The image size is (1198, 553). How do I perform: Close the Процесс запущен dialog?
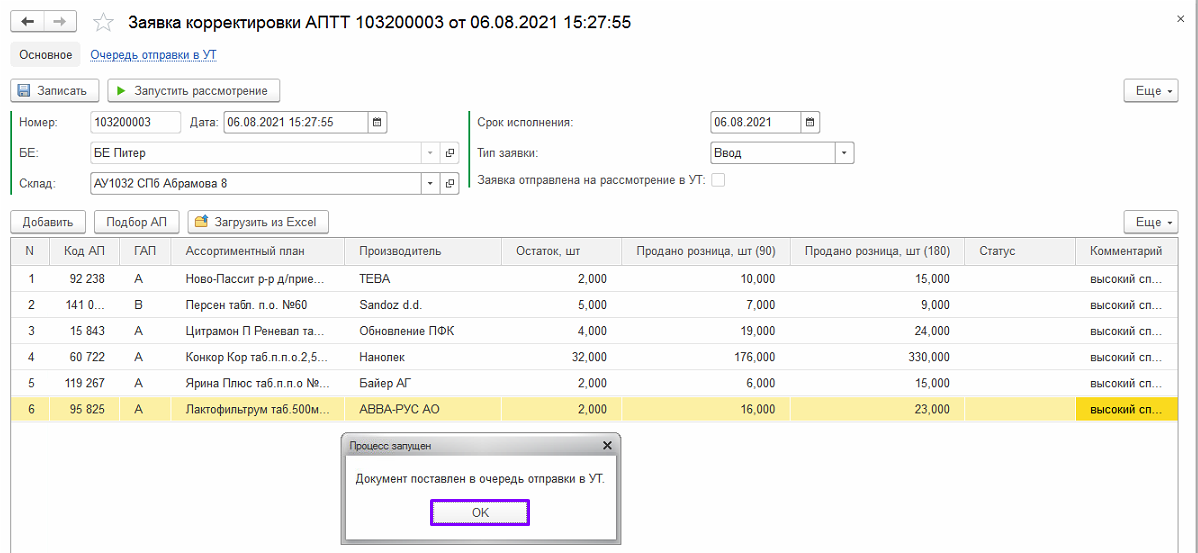[607, 445]
